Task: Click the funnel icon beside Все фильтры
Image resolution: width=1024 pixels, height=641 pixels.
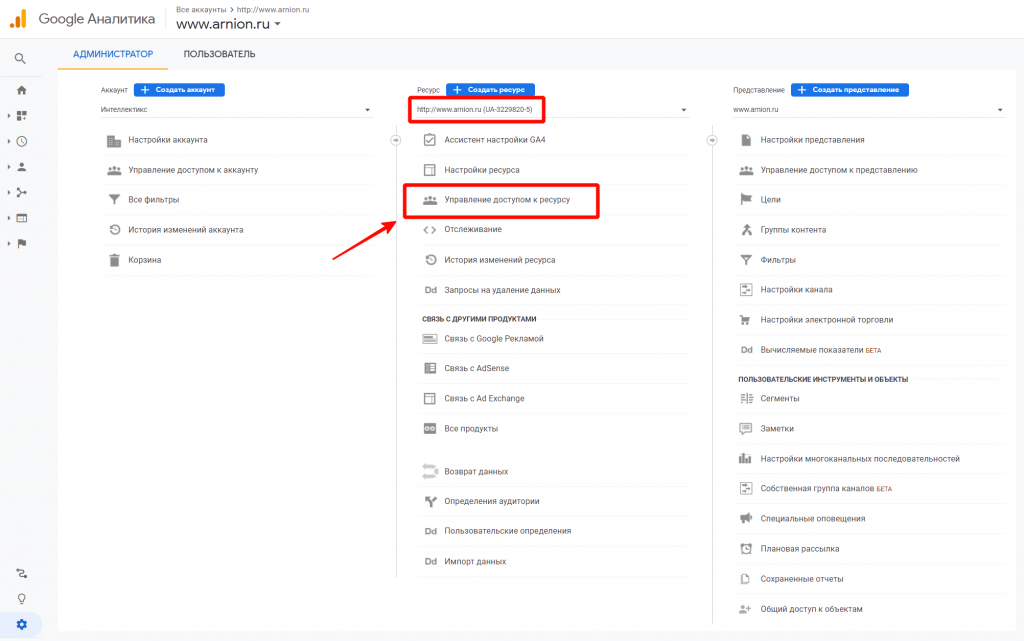Action: [x=114, y=200]
